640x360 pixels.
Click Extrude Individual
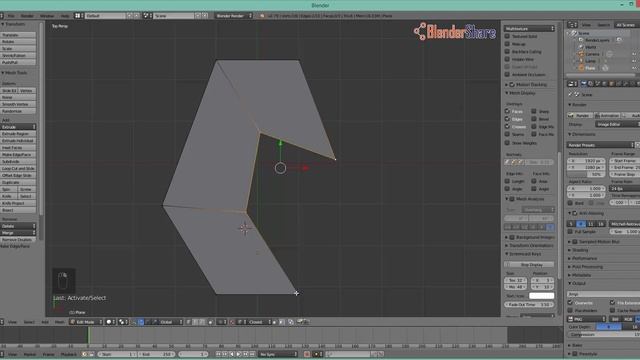pos(18,141)
